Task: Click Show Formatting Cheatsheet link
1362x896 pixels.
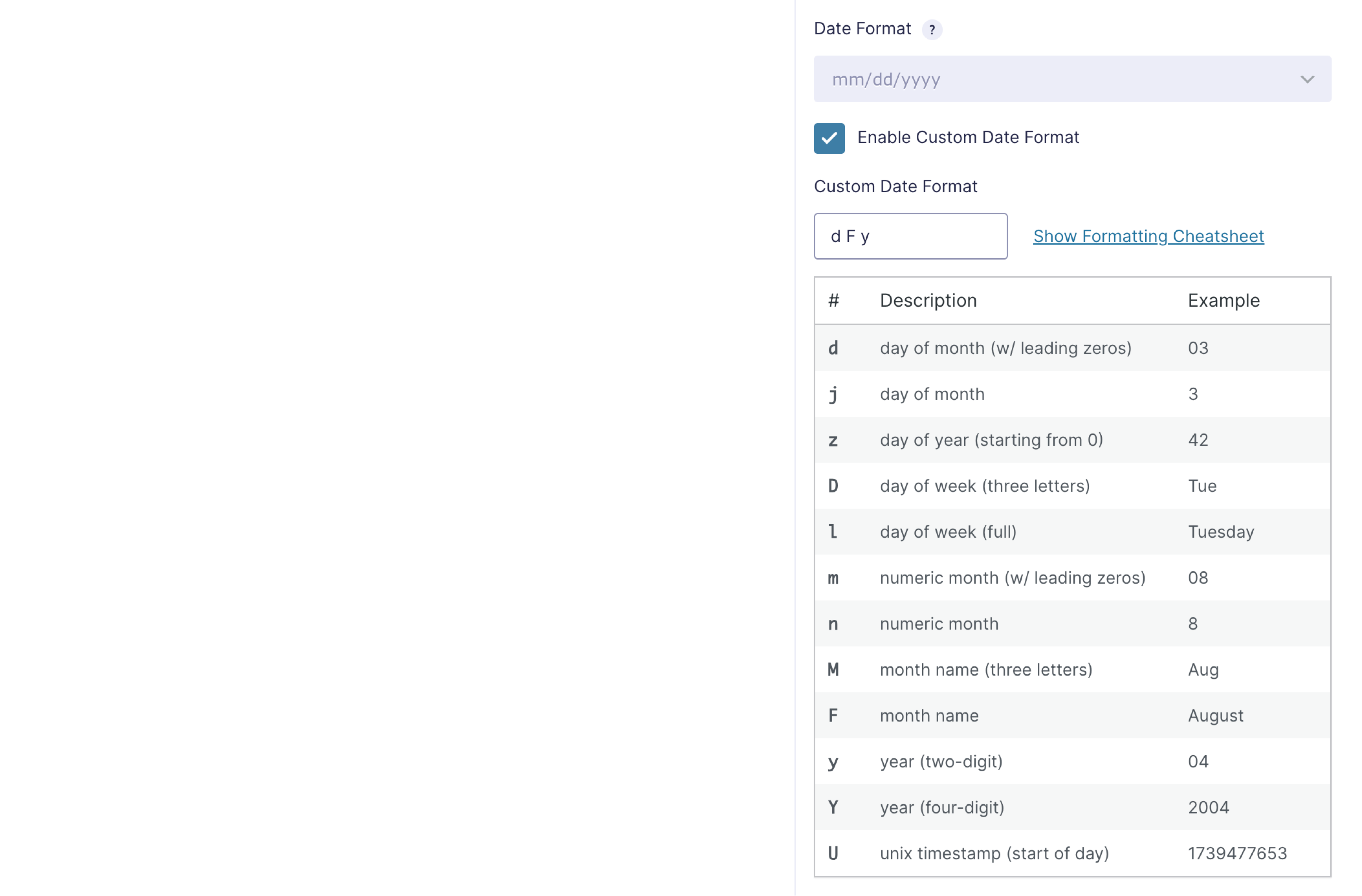Action: (x=1148, y=236)
